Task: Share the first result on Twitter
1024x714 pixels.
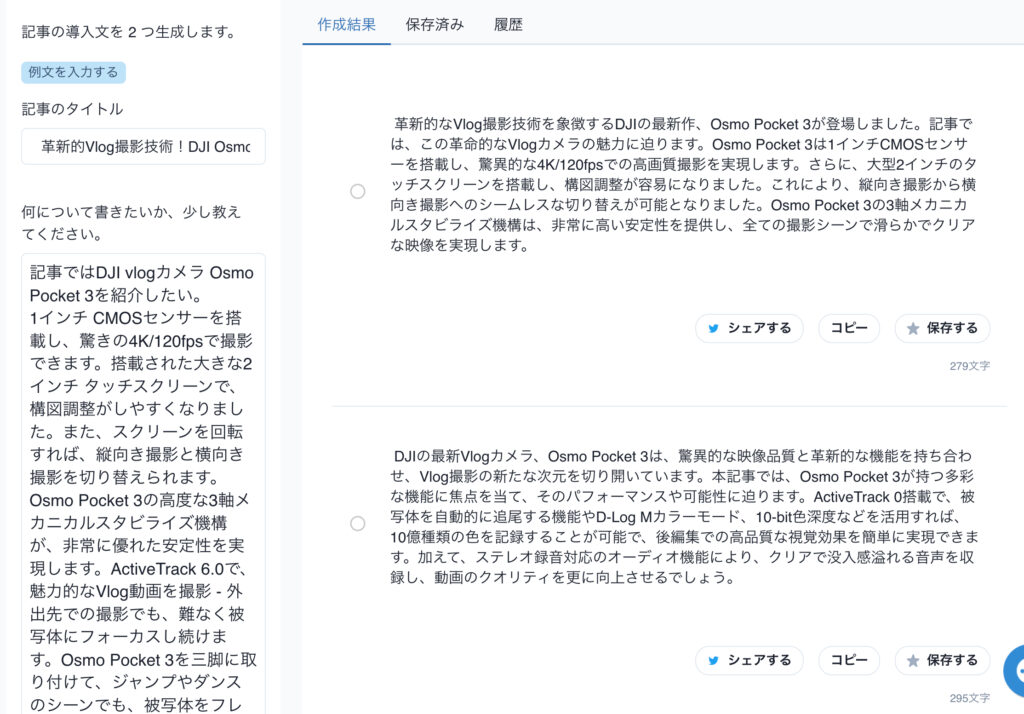Action: click(749, 328)
